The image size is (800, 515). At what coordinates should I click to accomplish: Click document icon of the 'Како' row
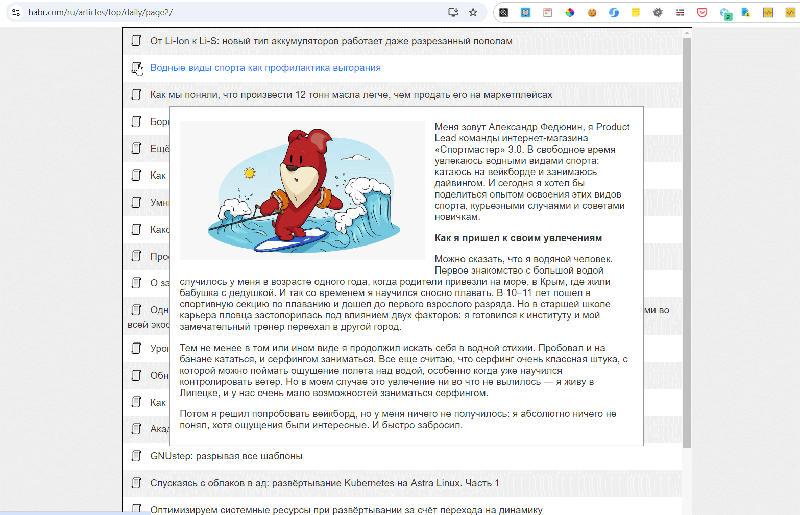[136, 230]
